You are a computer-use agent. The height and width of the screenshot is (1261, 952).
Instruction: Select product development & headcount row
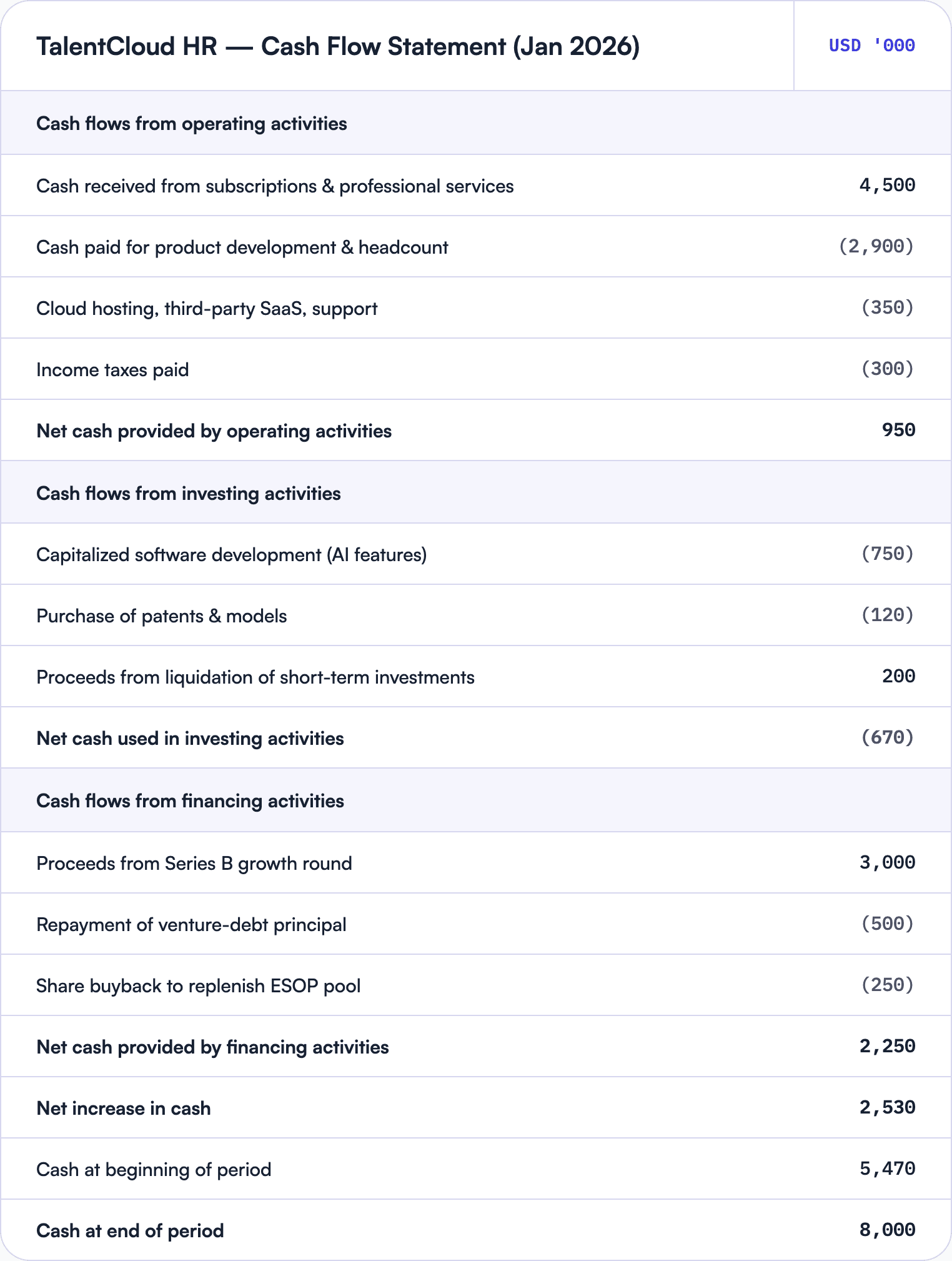coord(476,247)
